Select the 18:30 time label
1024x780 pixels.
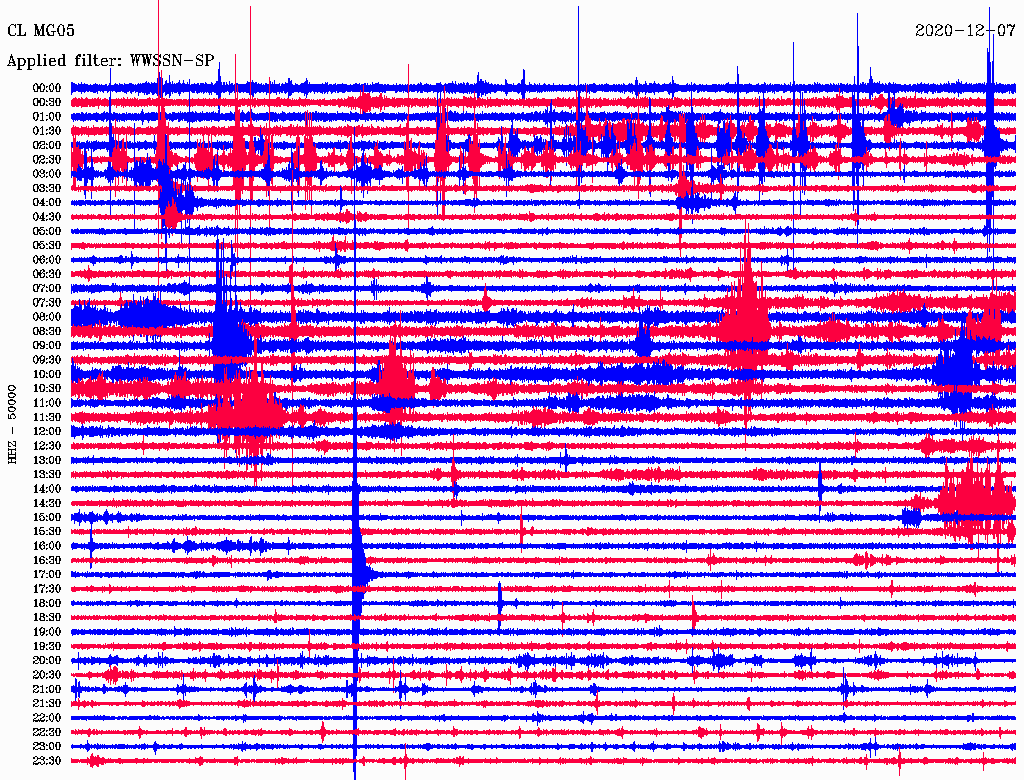click(x=46, y=617)
